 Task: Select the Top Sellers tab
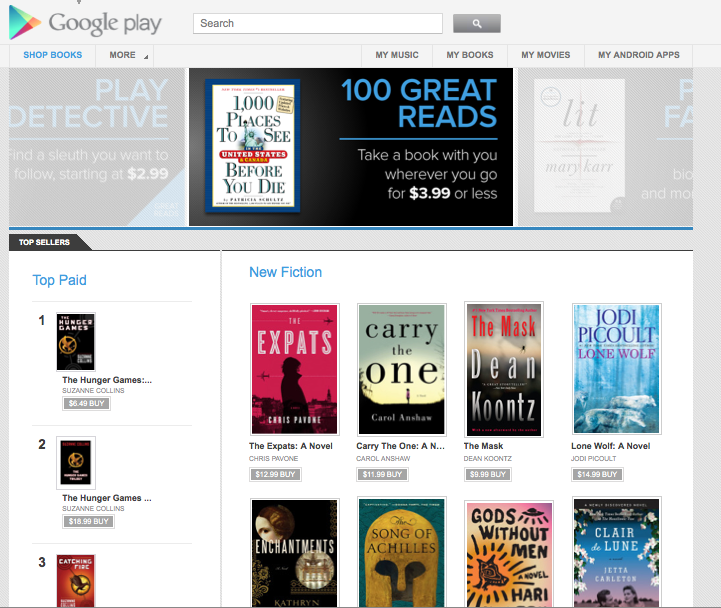[45, 242]
